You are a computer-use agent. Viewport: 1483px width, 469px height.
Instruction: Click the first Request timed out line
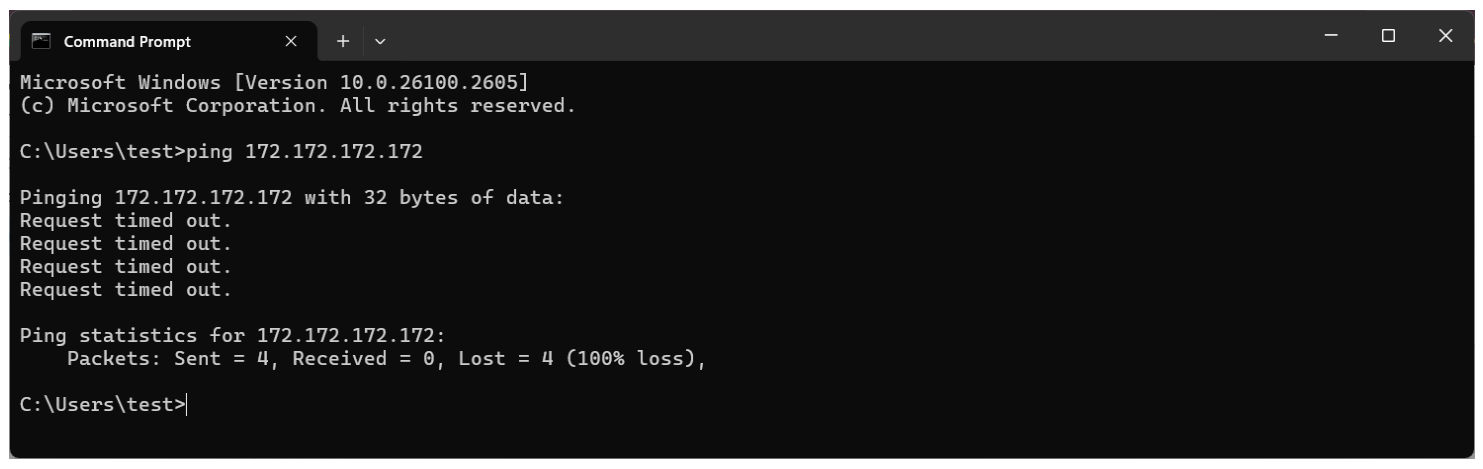tap(126, 221)
